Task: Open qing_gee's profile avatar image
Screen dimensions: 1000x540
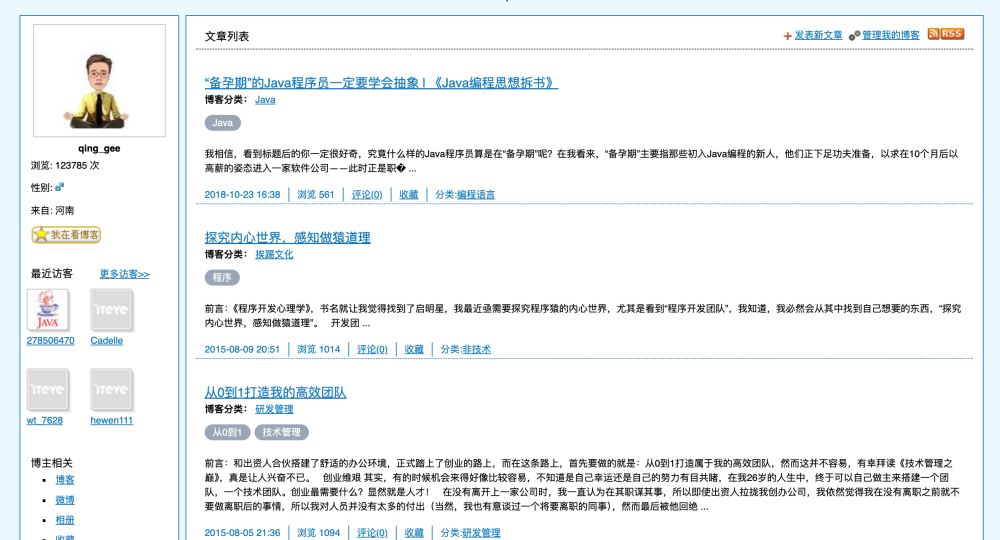Action: pyautogui.click(x=99, y=81)
